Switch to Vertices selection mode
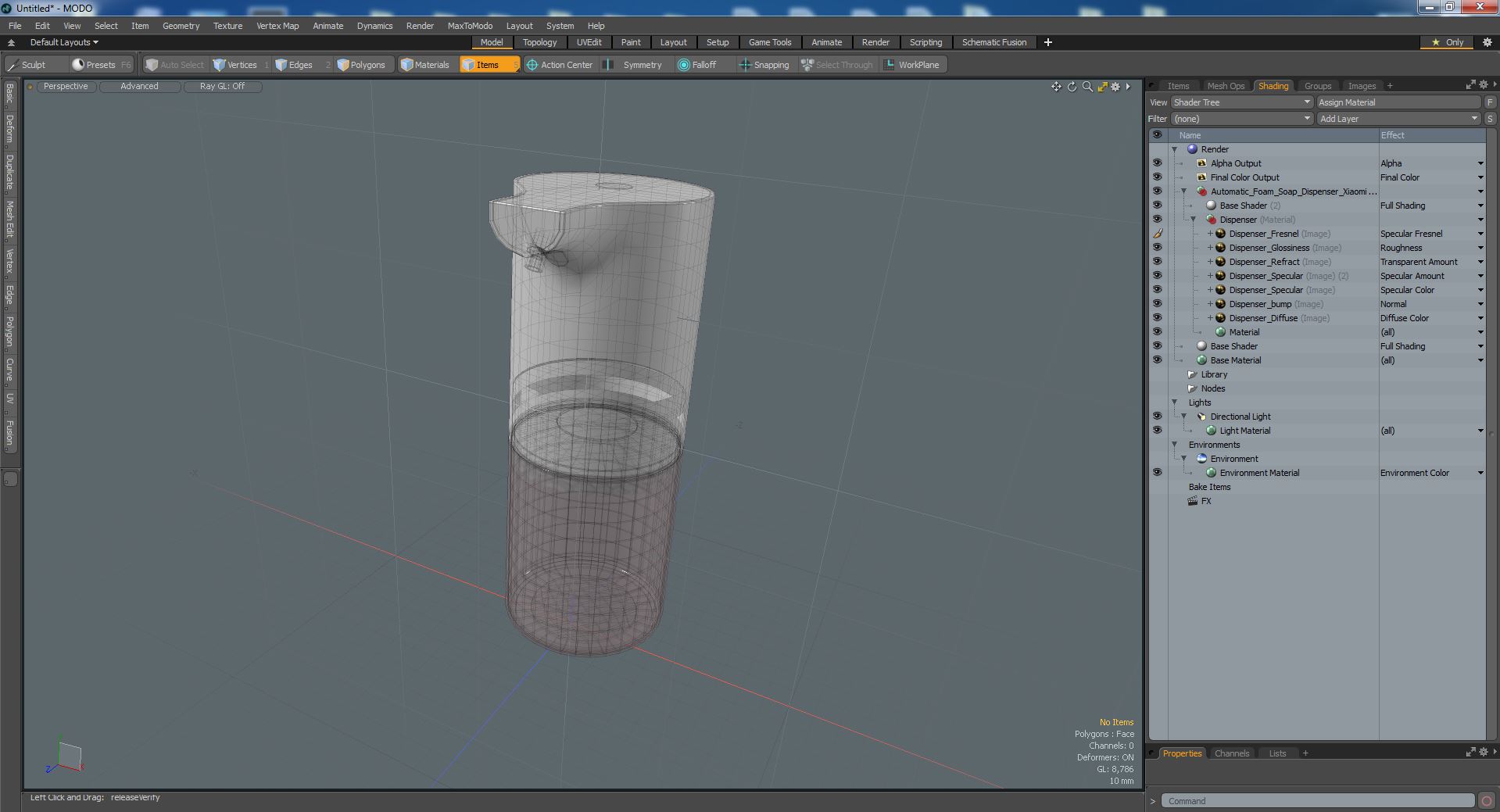This screenshot has width=1500, height=812. click(x=241, y=65)
